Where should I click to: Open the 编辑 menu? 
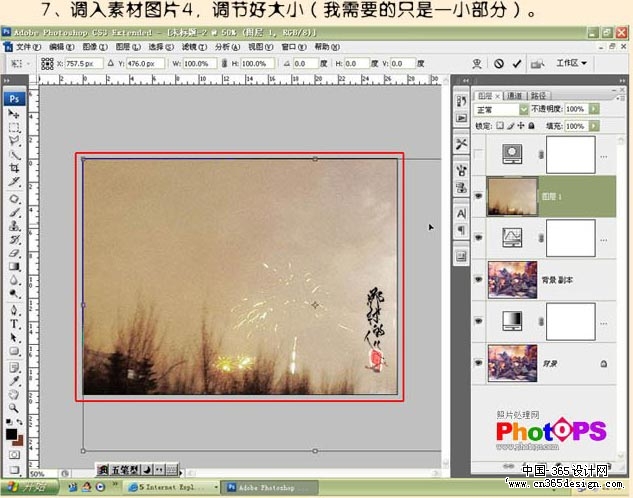click(61, 47)
